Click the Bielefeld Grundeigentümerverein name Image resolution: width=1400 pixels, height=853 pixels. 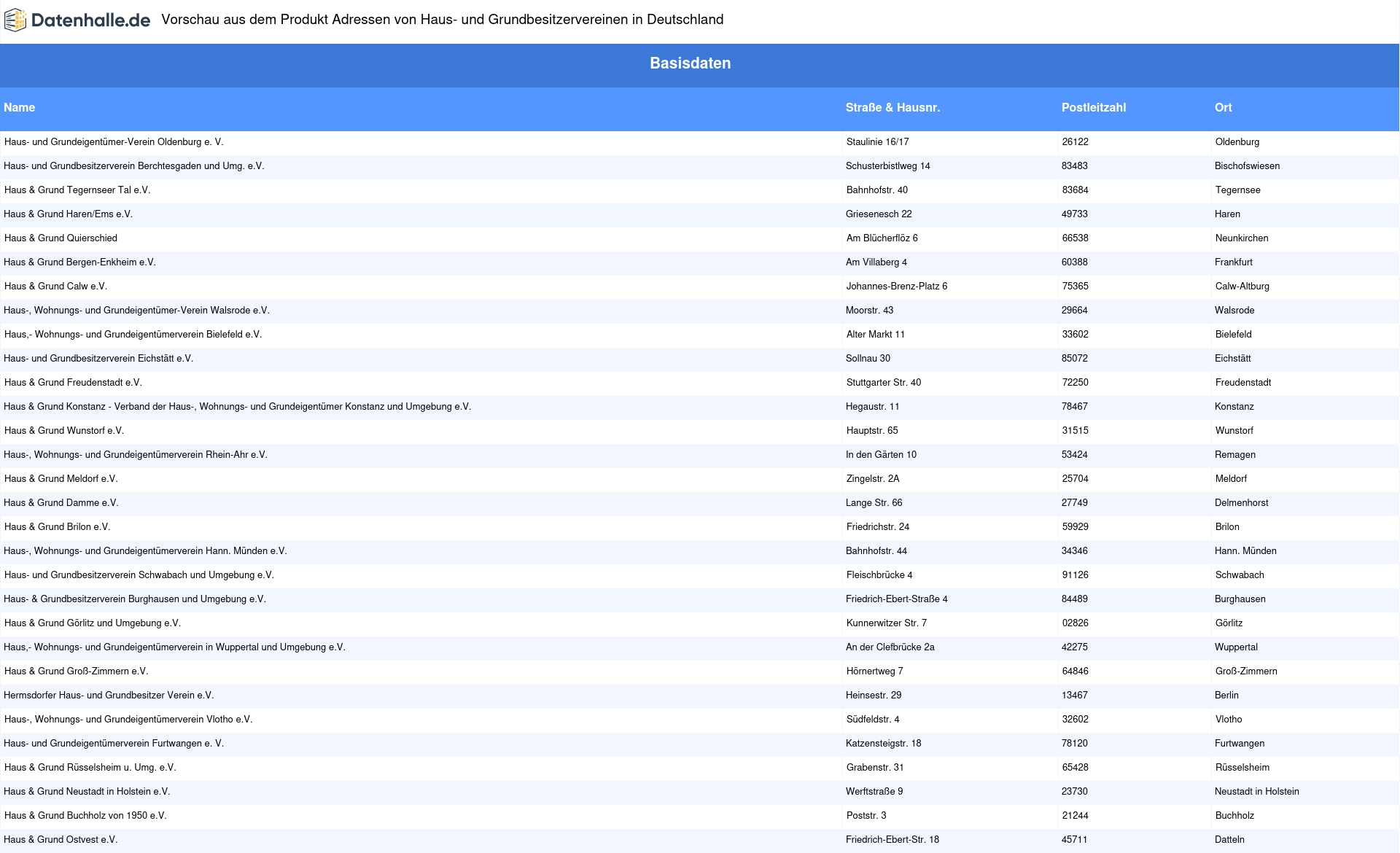coord(133,335)
